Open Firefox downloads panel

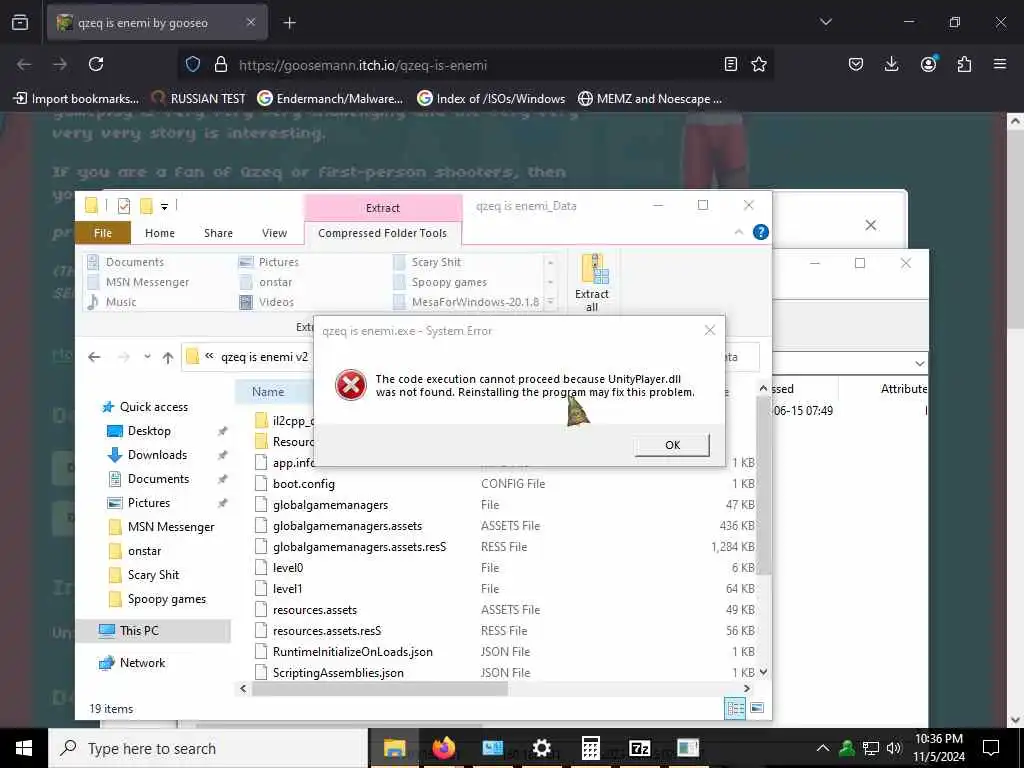click(891, 64)
